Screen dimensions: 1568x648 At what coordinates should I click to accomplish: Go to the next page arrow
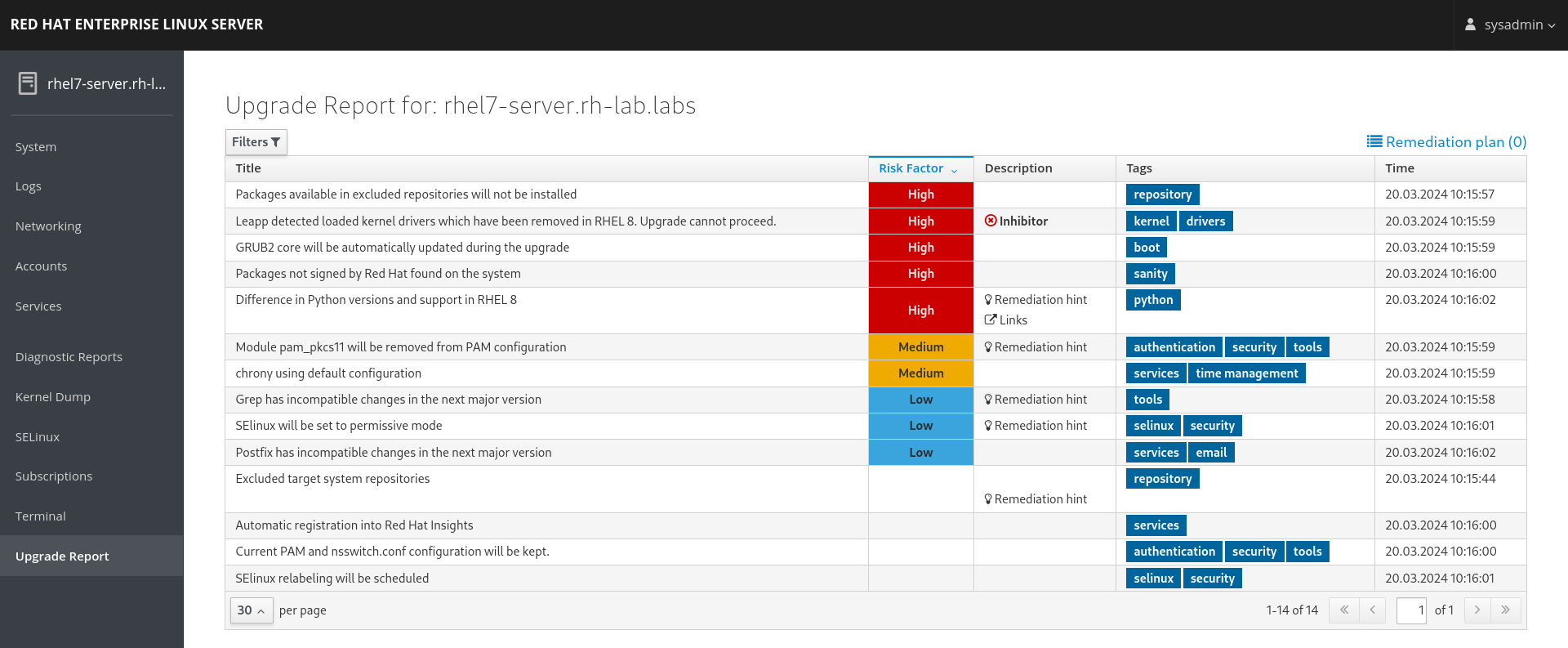(1477, 610)
